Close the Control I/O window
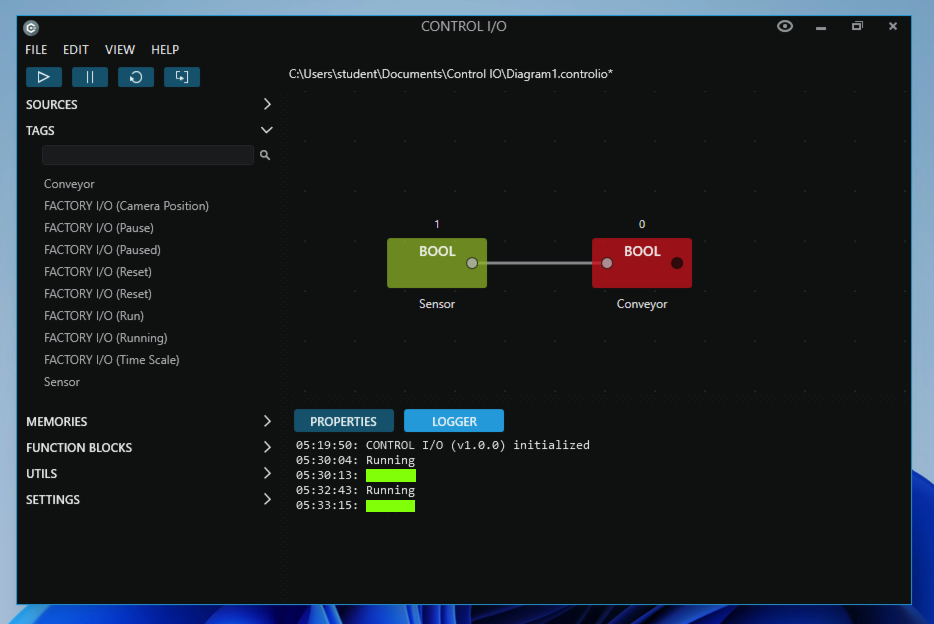 pos(893,26)
